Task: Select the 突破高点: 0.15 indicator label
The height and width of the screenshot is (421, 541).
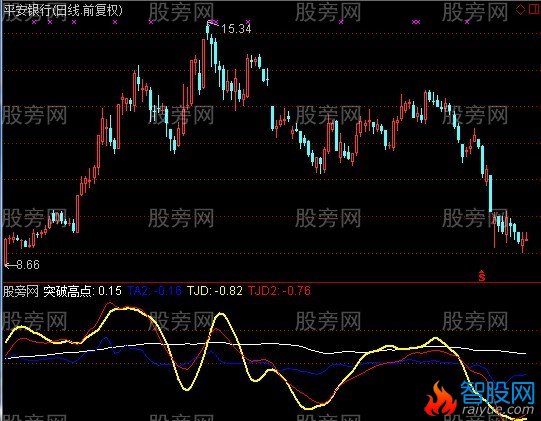Action: pos(82,291)
